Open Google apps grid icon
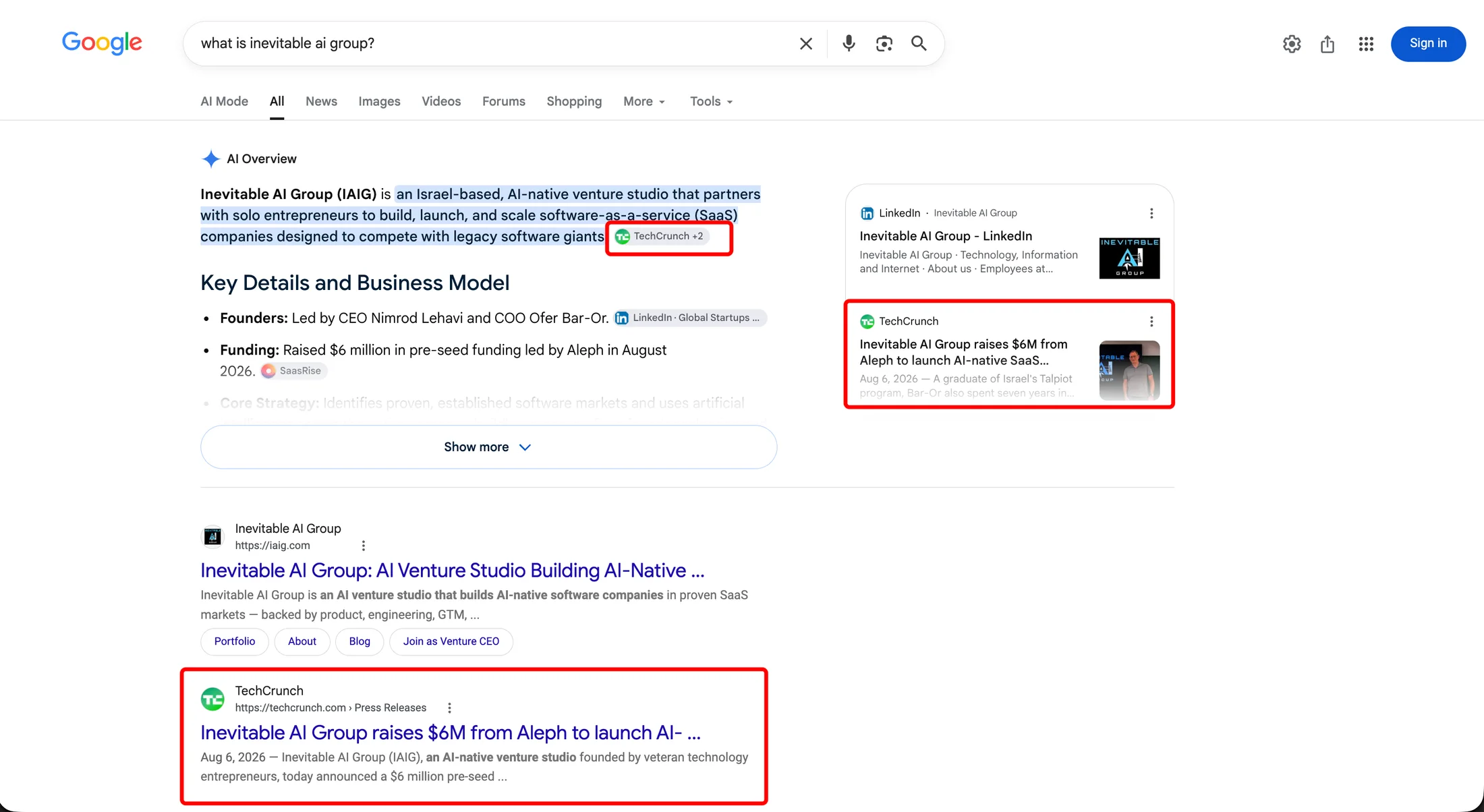 1366,44
